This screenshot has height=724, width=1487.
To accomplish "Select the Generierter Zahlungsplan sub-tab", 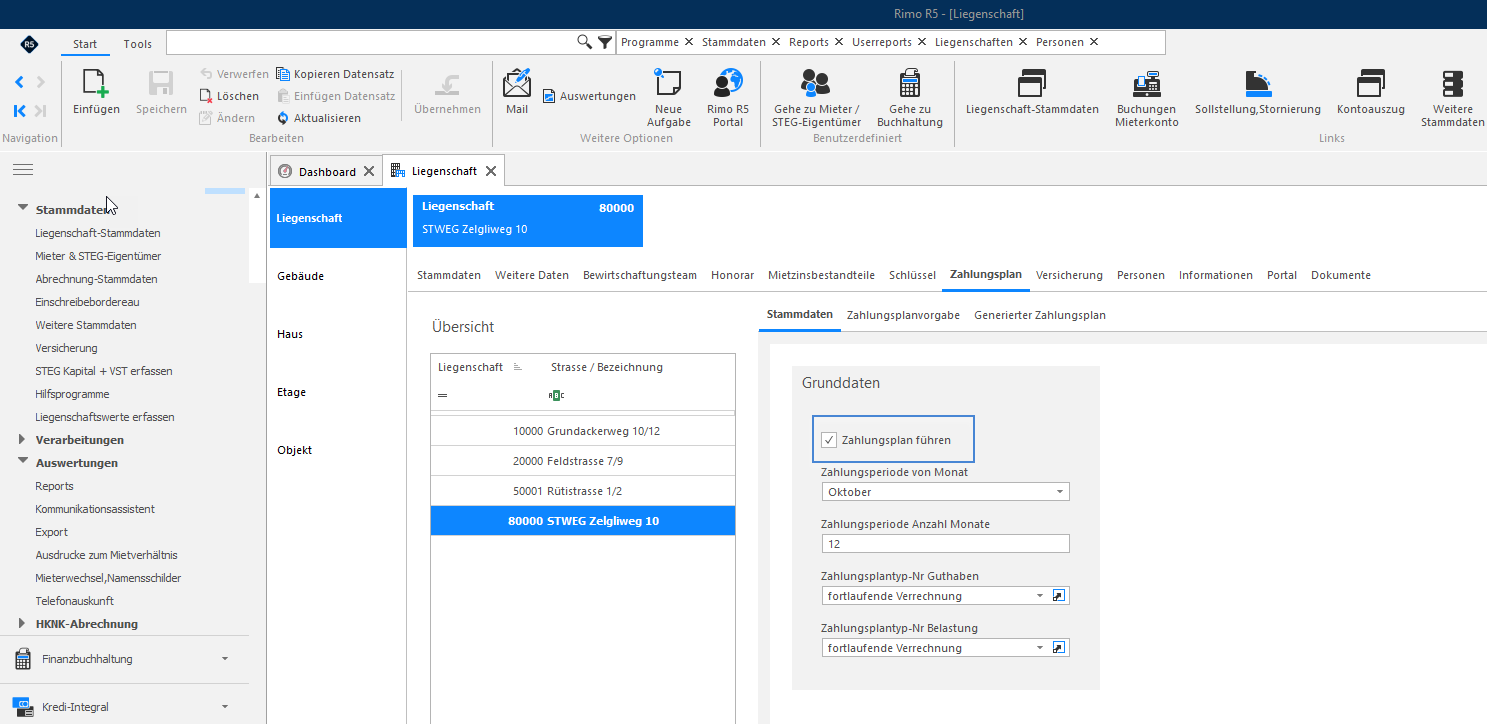I will [x=1040, y=315].
